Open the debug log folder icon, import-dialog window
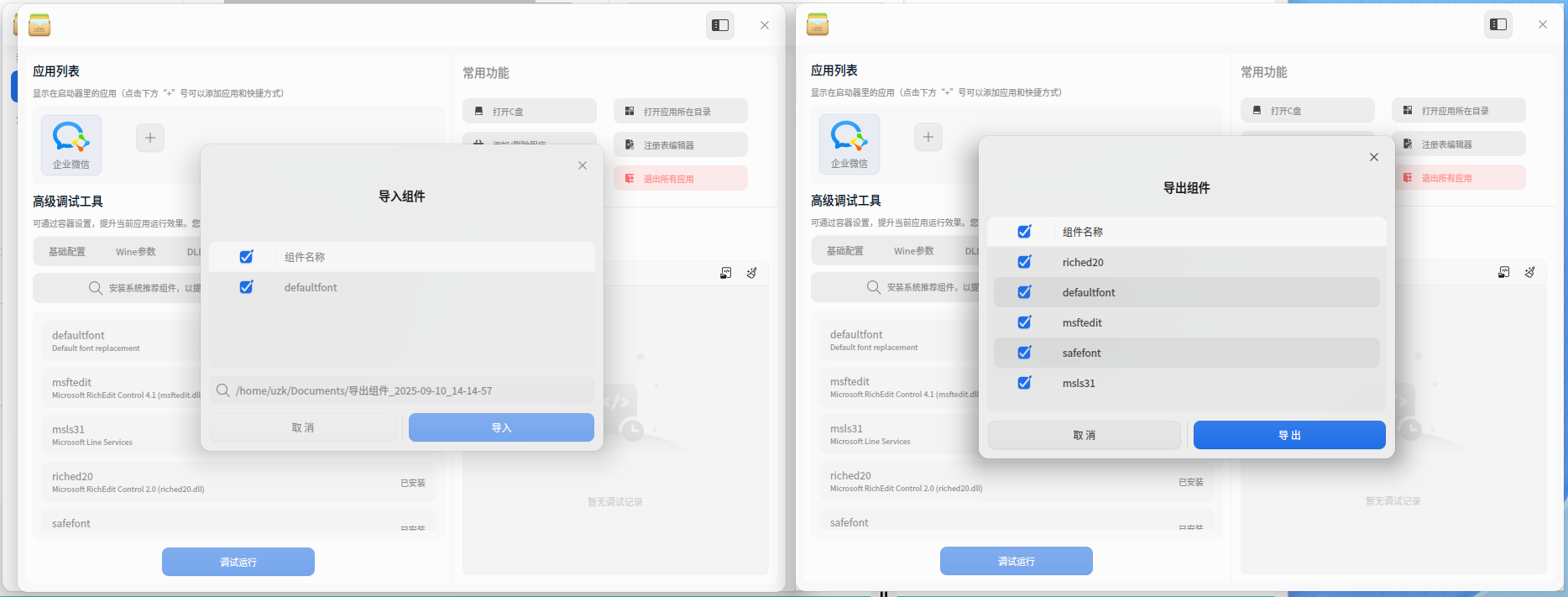 (726, 273)
